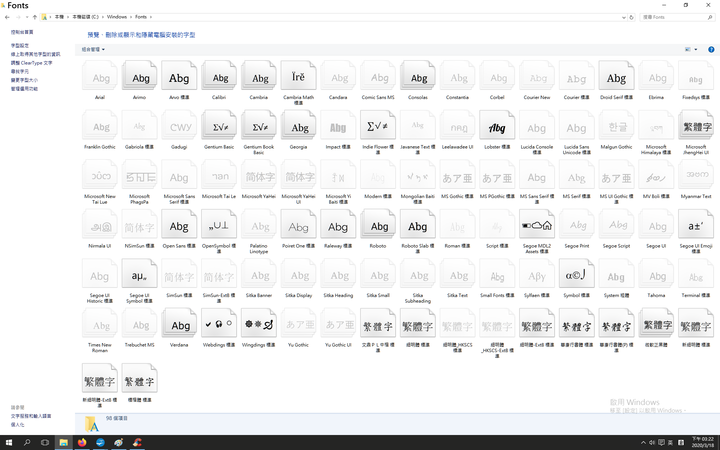Open Task View on the taskbar
The width and height of the screenshot is (720, 450).
point(45,443)
